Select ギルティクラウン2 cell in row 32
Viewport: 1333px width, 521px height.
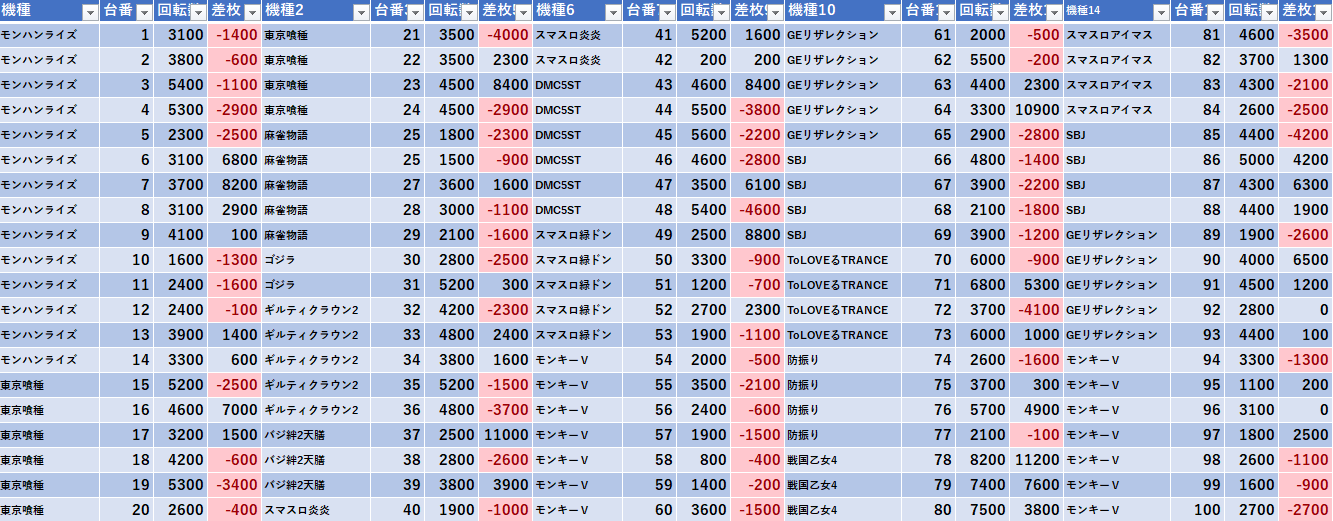point(316,310)
